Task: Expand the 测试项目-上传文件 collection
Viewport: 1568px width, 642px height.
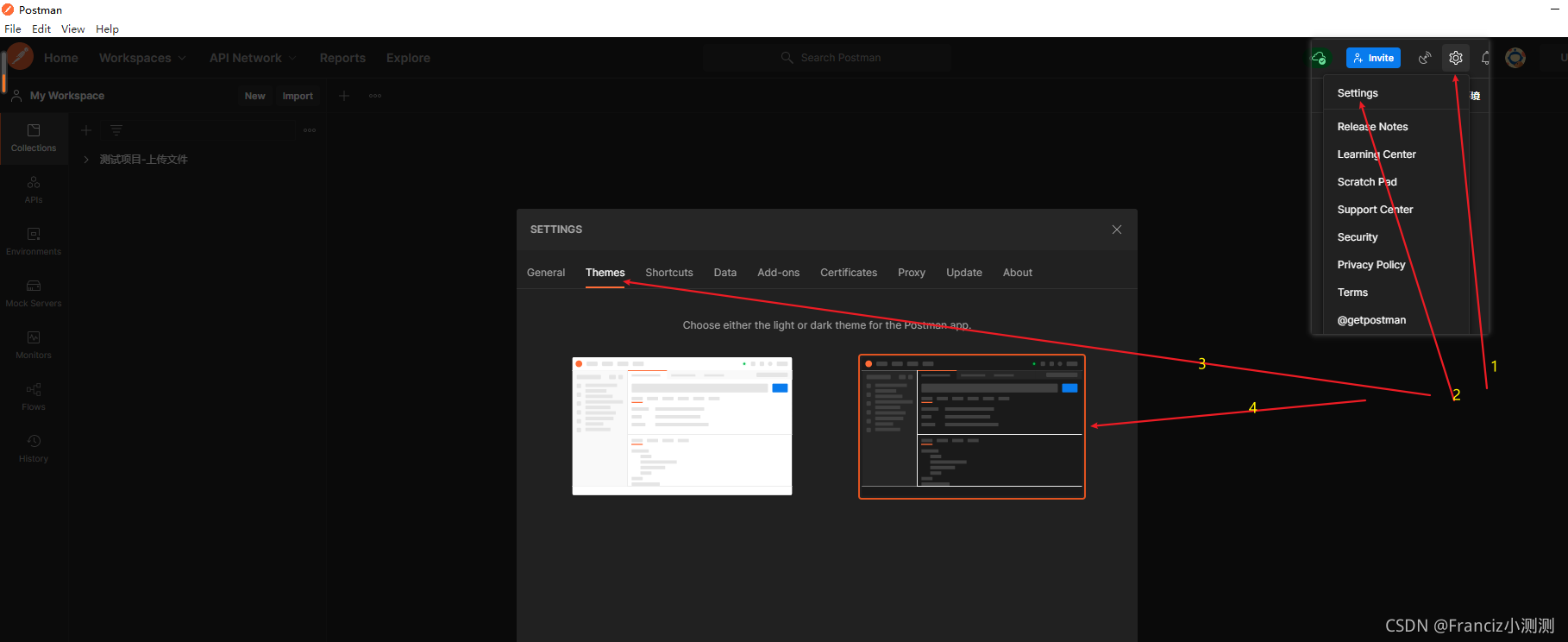Action: click(x=86, y=160)
